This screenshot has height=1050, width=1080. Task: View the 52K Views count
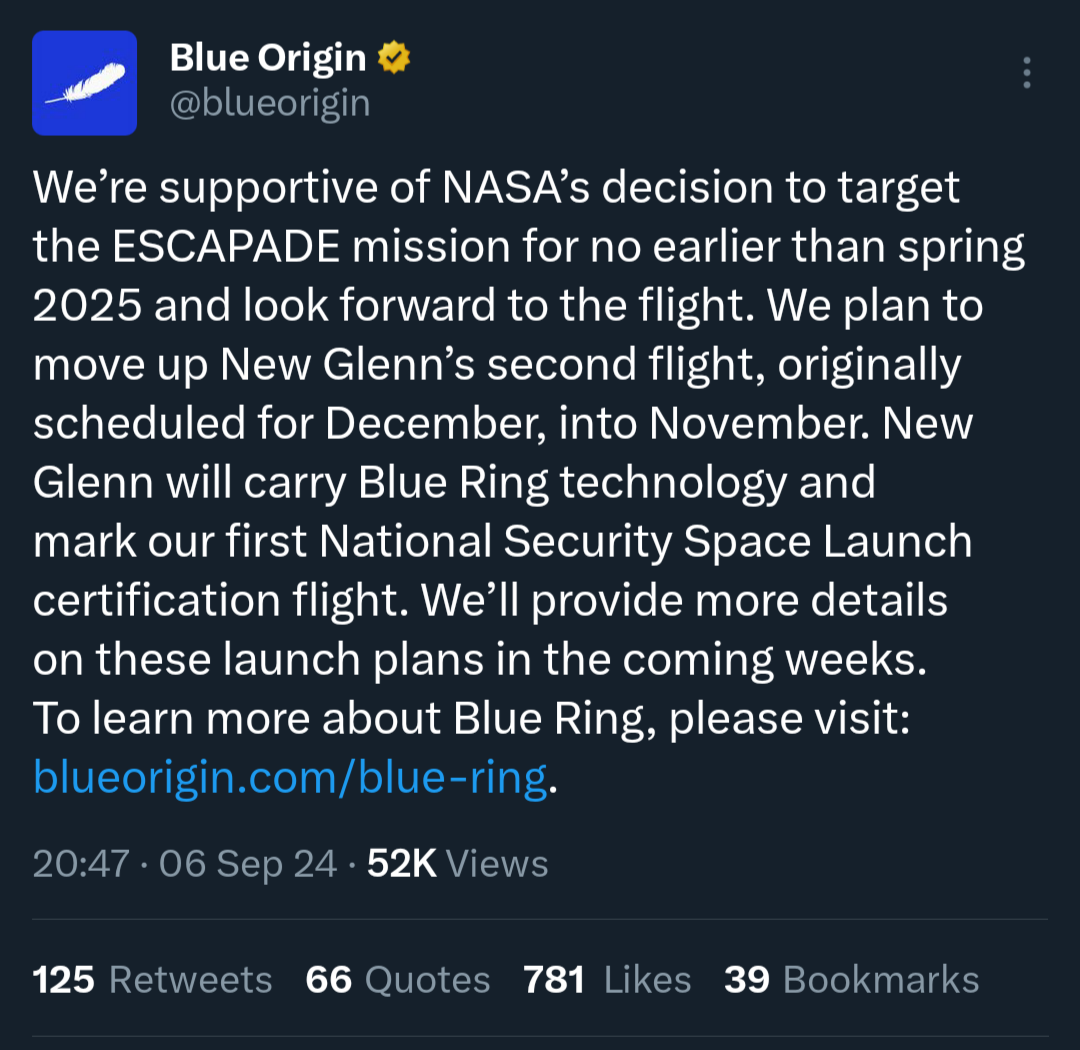coord(457,863)
